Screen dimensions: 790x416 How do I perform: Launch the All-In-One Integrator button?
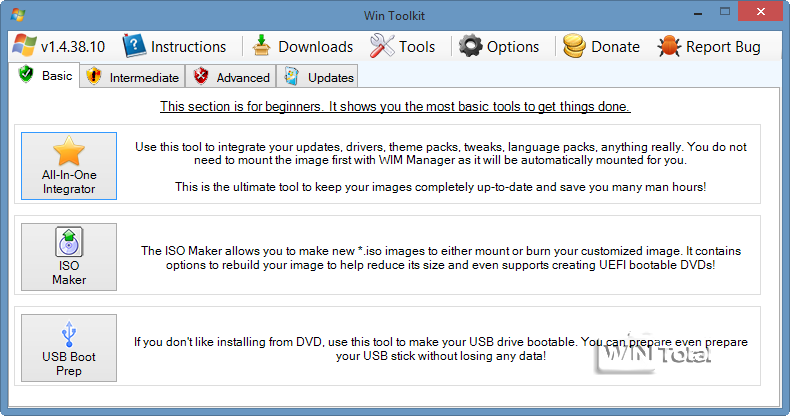(69, 166)
